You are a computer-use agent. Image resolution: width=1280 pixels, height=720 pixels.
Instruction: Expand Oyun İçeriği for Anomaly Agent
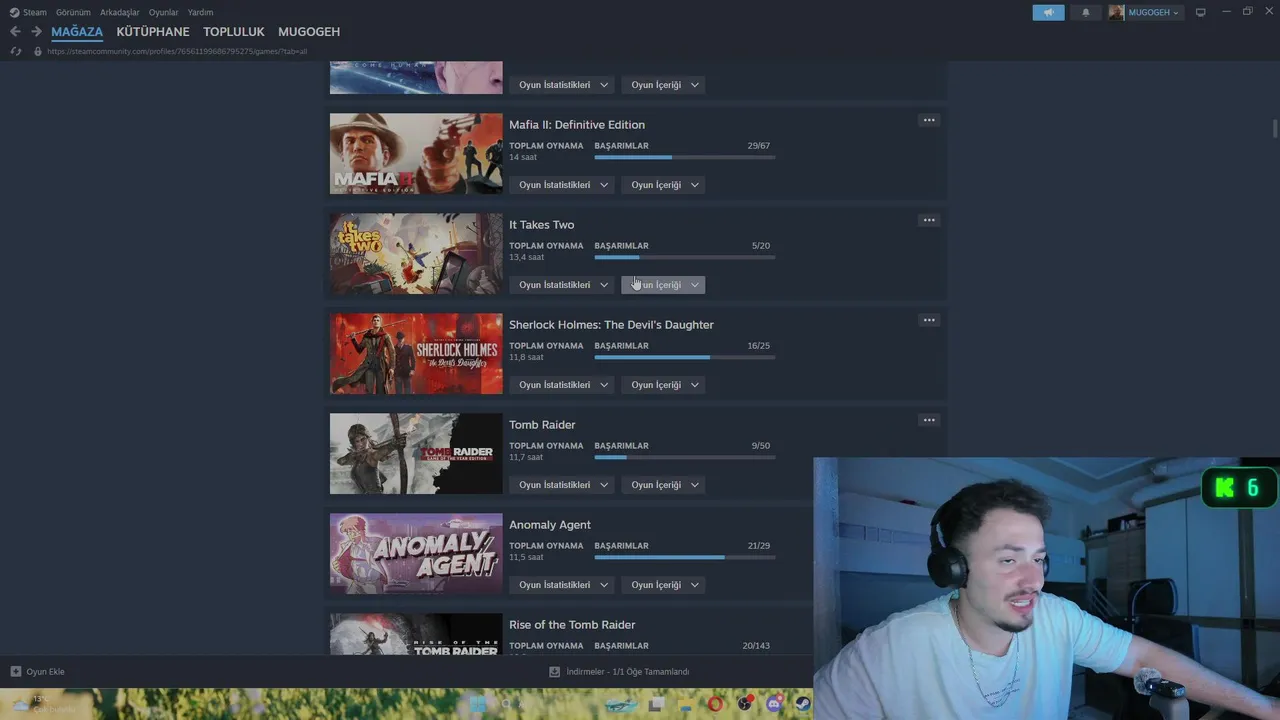point(663,585)
